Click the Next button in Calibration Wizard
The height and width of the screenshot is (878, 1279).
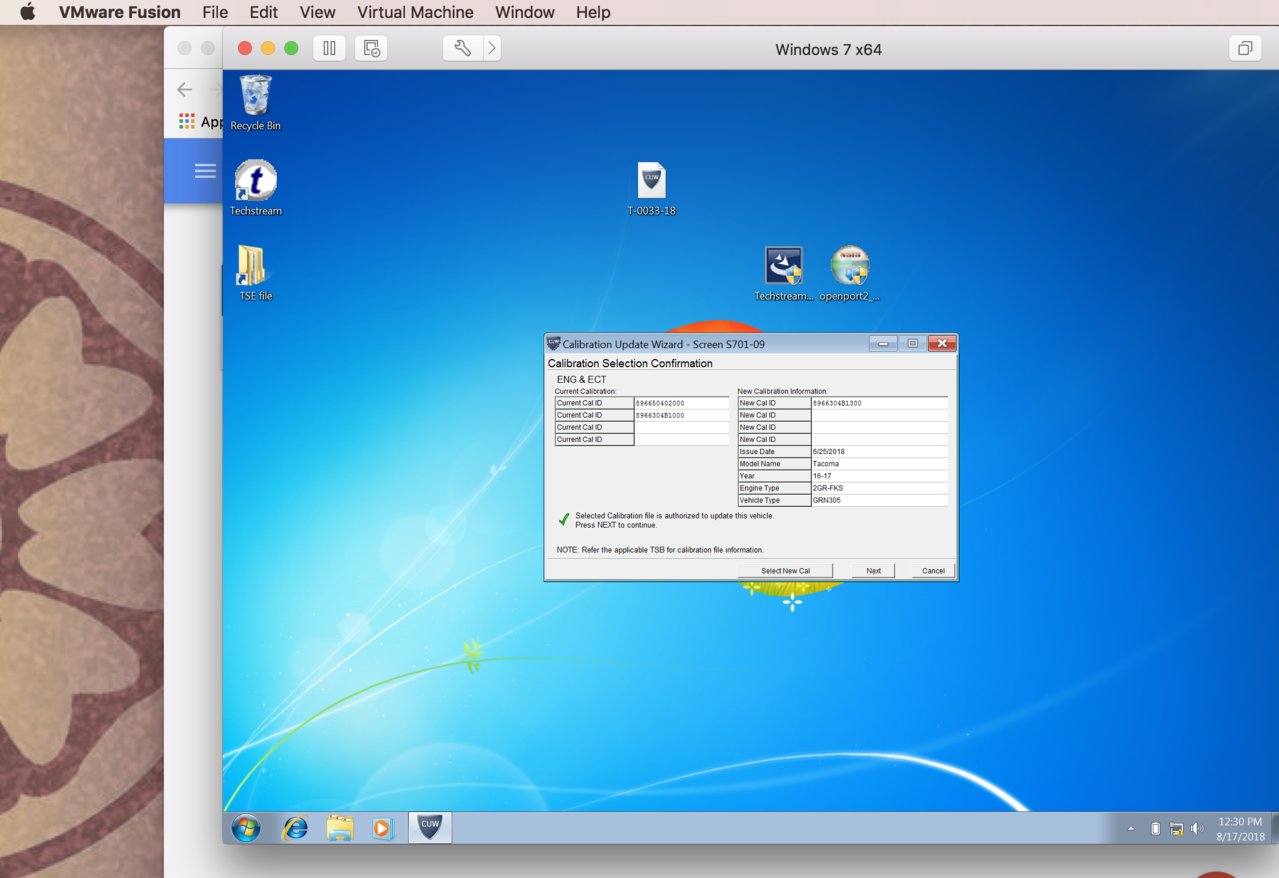874,570
